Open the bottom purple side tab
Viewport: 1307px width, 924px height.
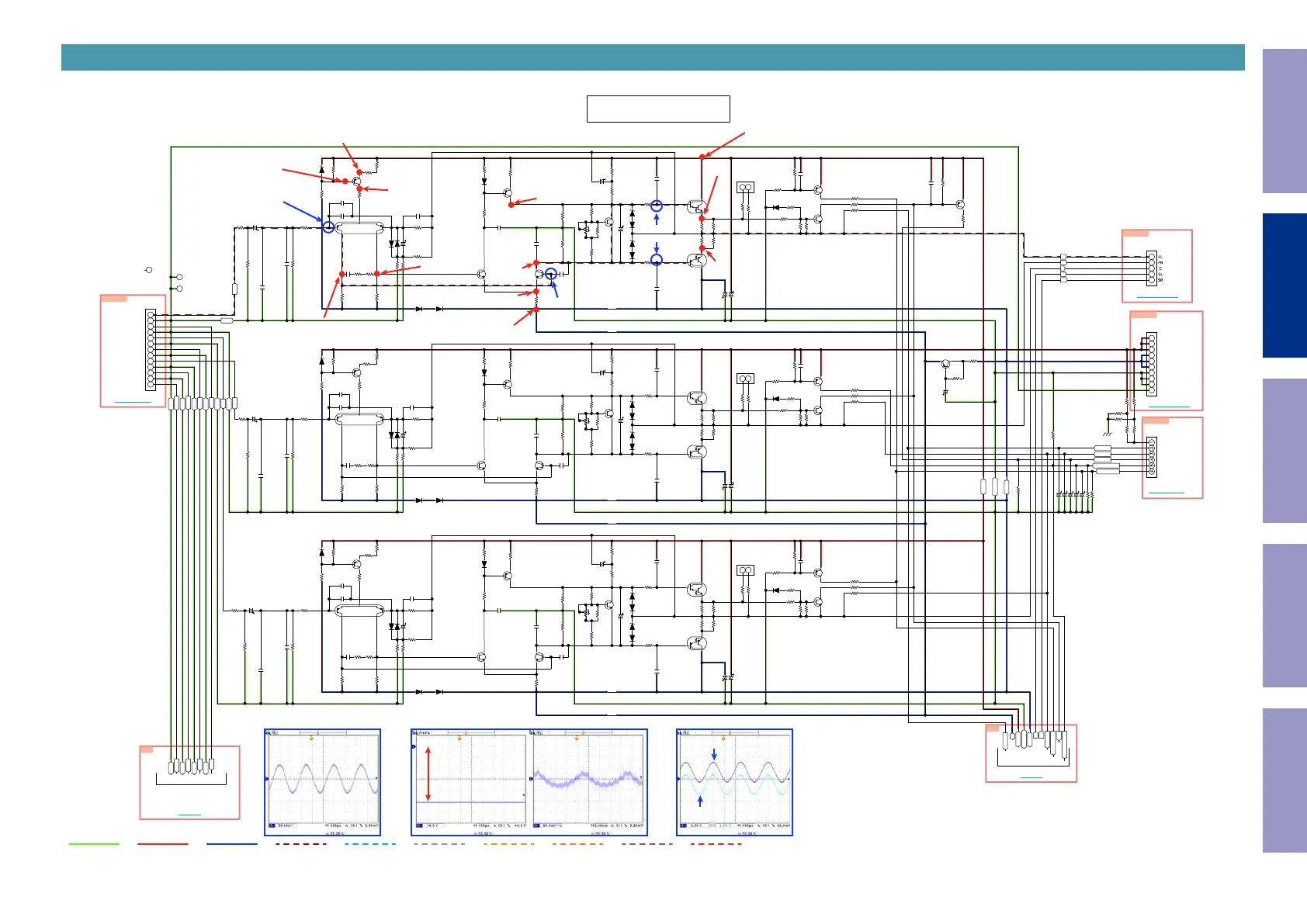click(x=1284, y=780)
